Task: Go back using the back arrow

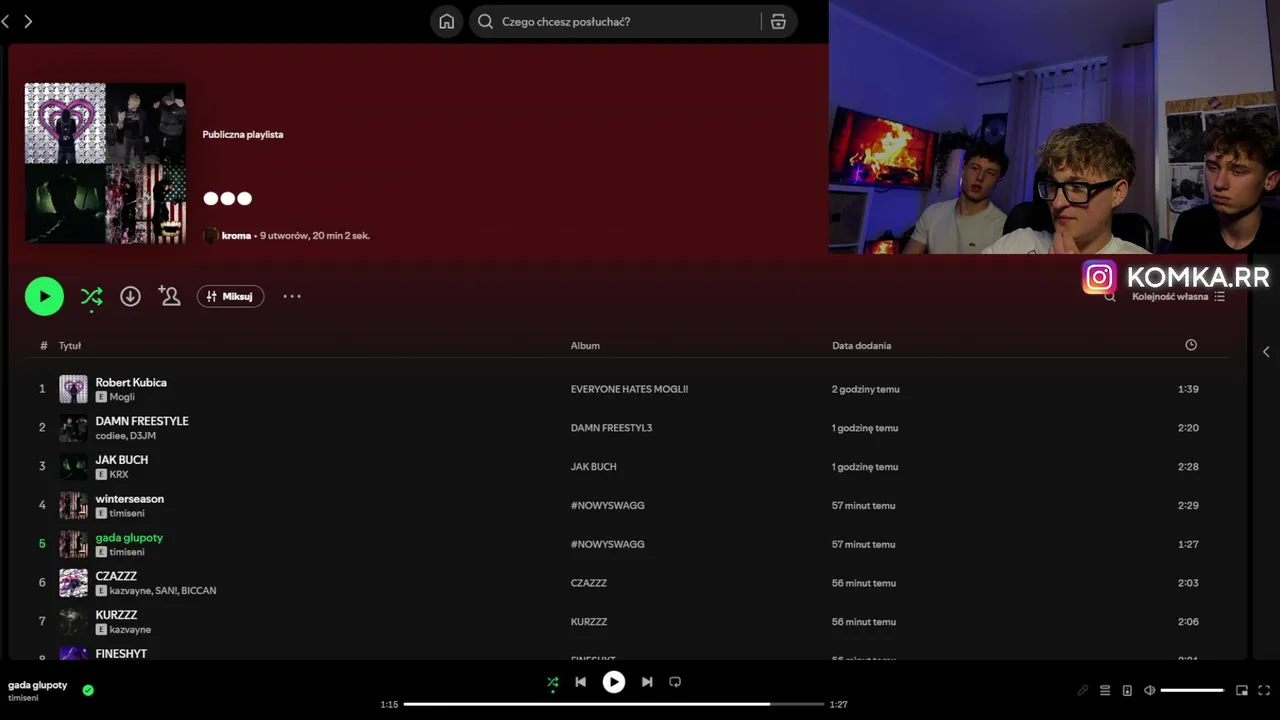Action: coord(5,21)
